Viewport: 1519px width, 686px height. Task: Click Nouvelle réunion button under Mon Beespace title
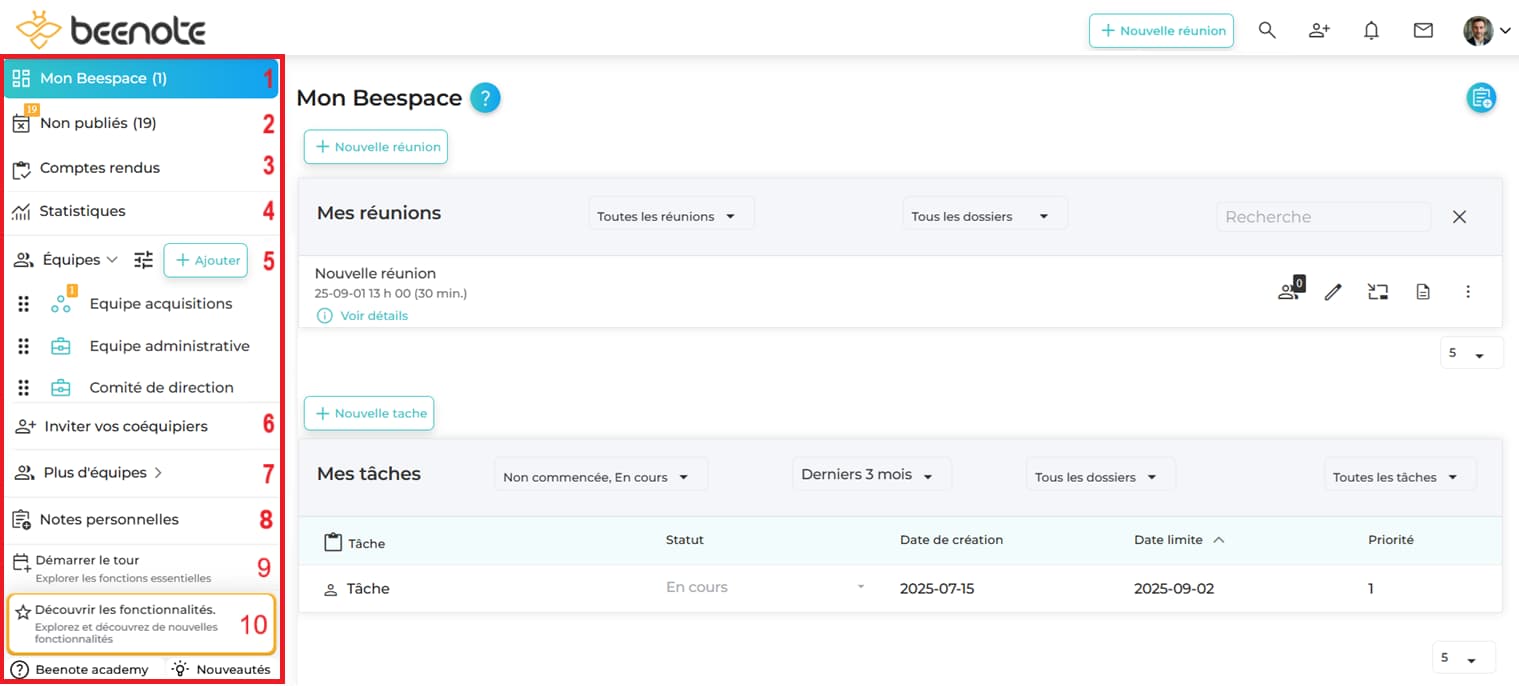coord(376,147)
